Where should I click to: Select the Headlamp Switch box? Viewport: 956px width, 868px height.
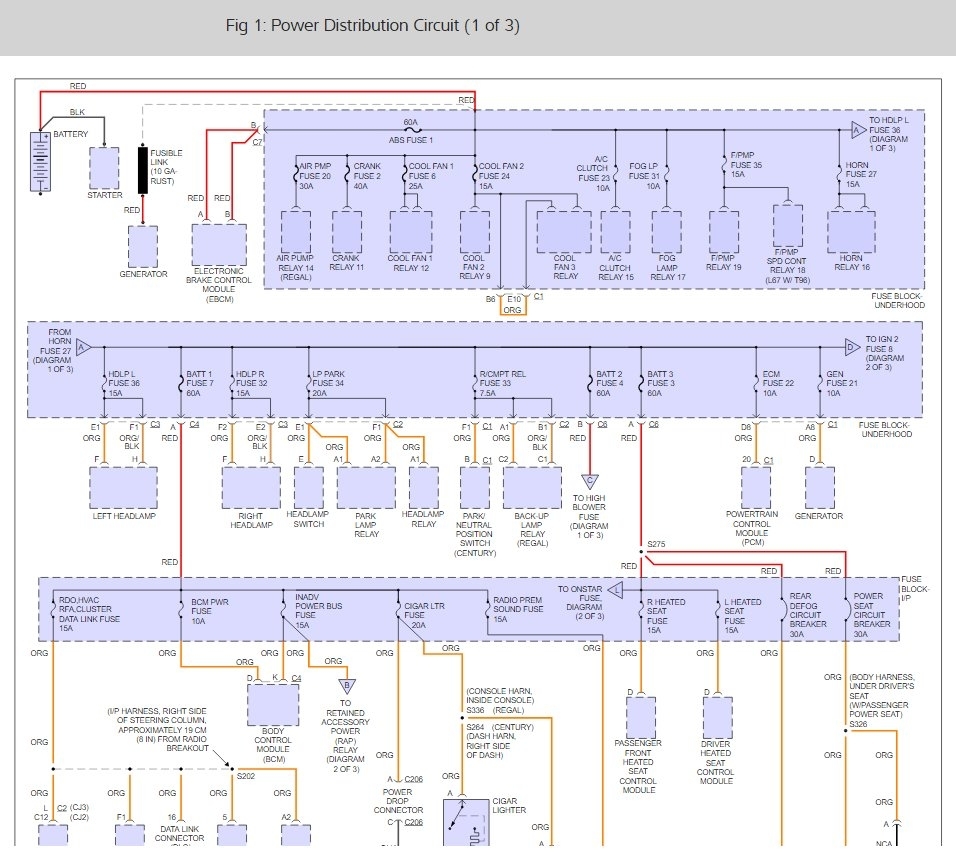(309, 488)
